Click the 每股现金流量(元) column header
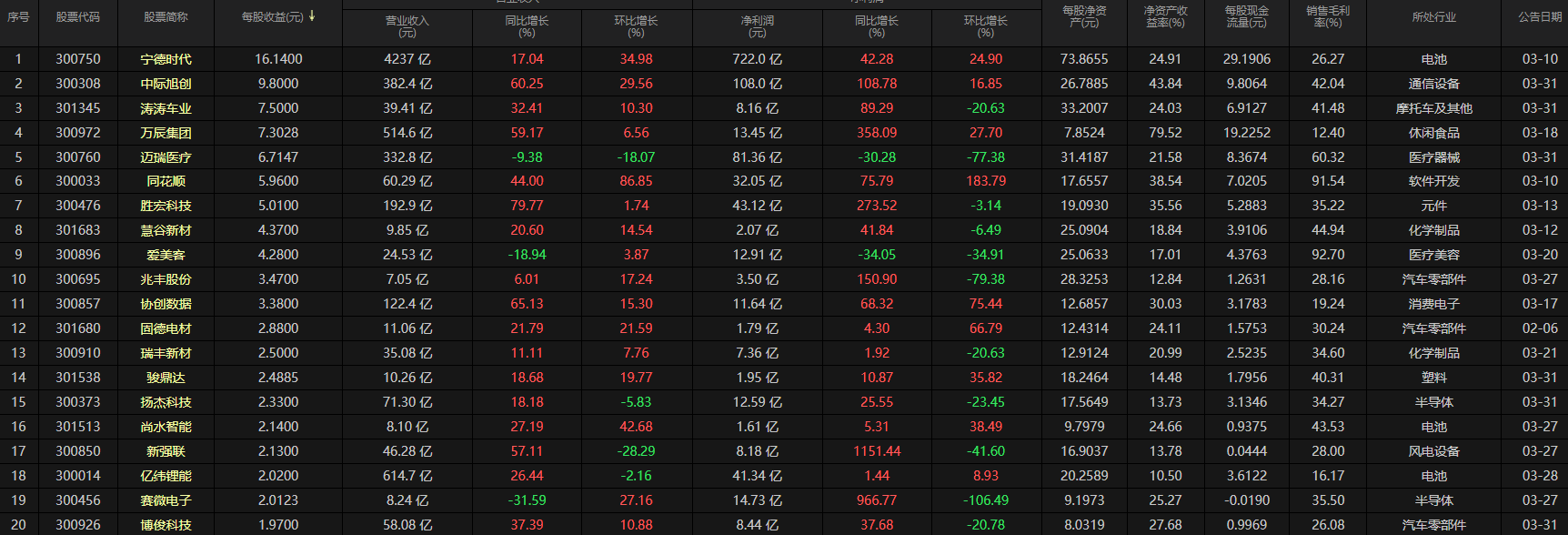 [1246, 16]
